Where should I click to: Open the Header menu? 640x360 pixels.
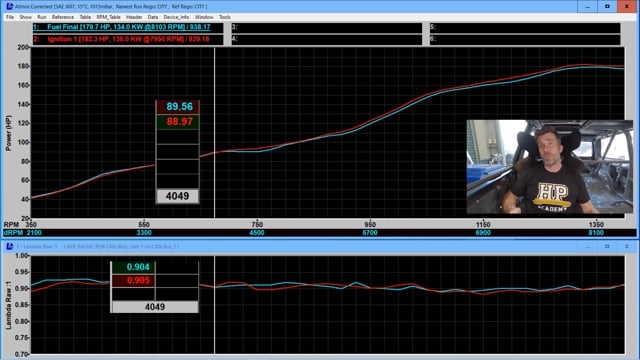pos(134,17)
